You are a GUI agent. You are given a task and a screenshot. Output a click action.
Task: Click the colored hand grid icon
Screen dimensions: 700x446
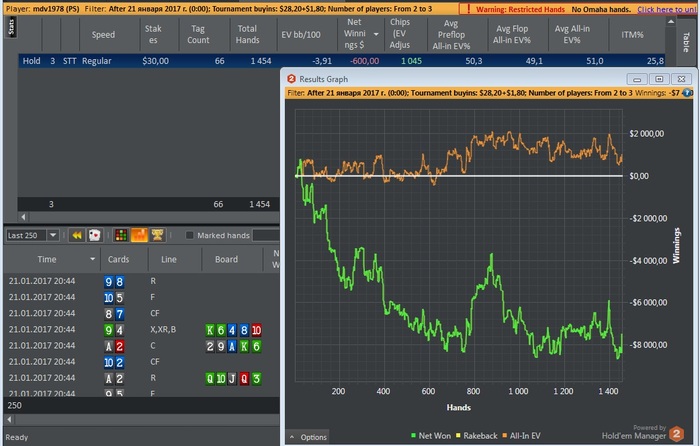121,235
